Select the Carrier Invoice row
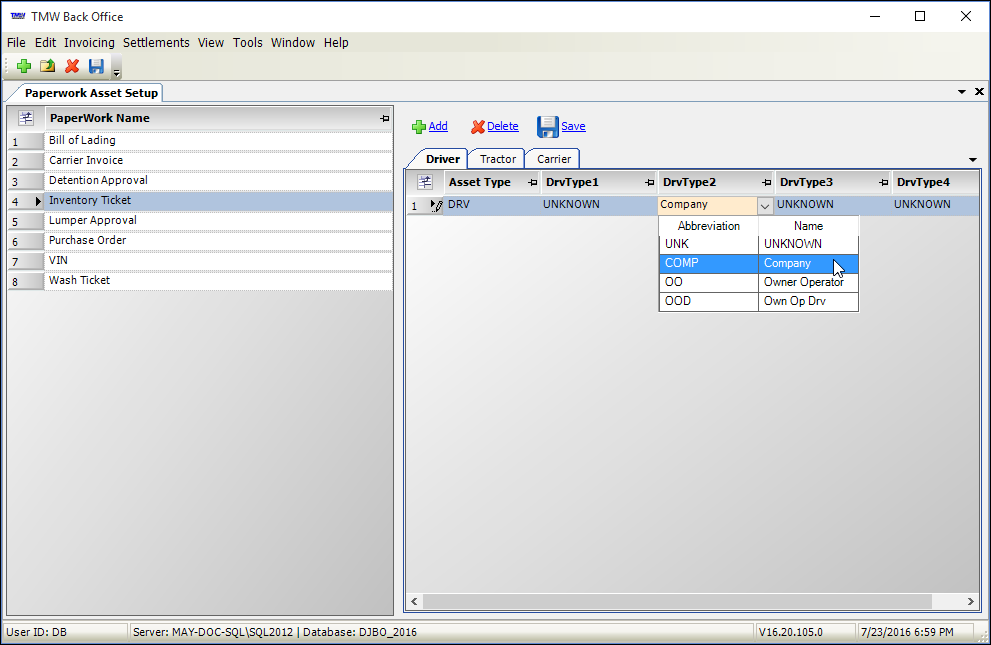The image size is (991, 645). [218, 160]
